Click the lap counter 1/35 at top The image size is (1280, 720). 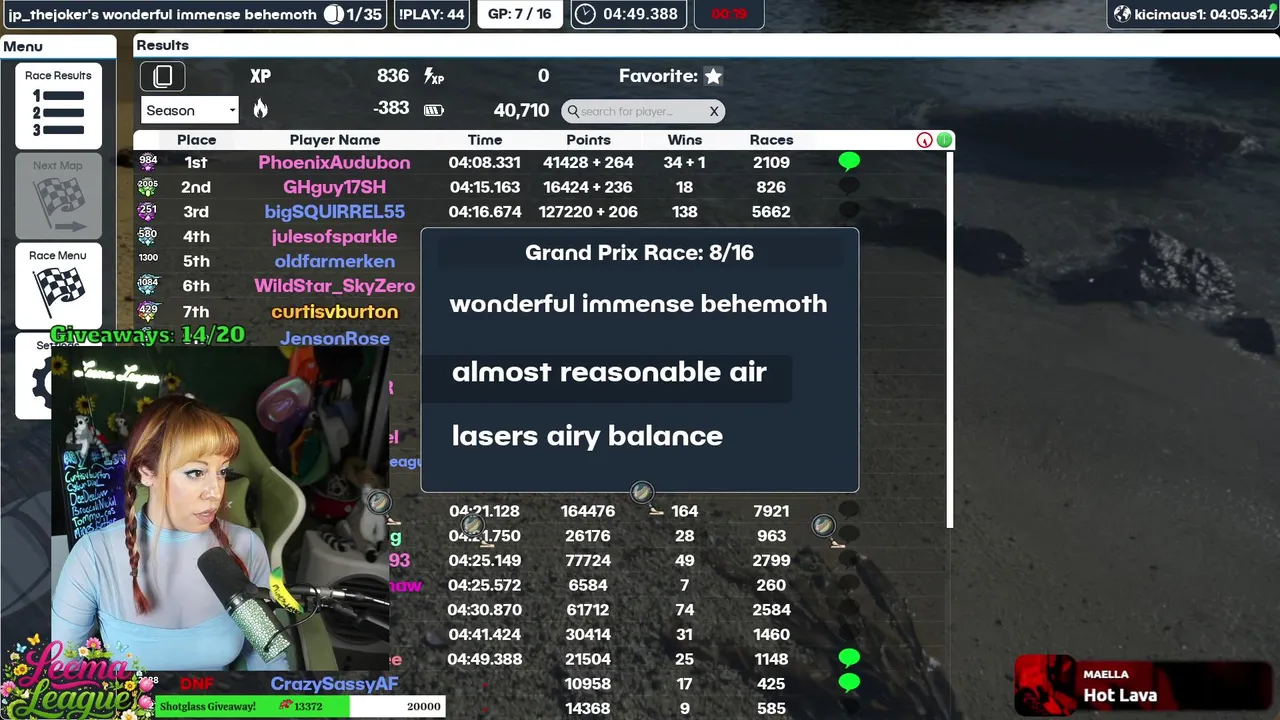click(x=353, y=14)
